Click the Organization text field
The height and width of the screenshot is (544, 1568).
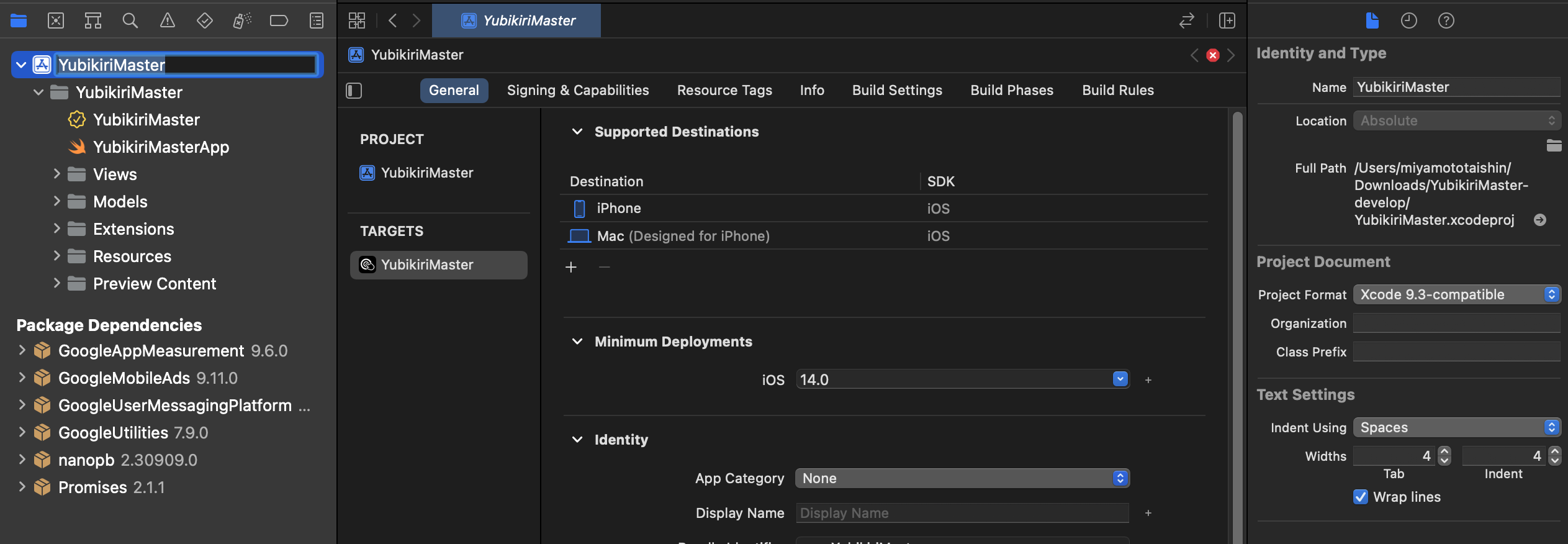click(x=1456, y=323)
